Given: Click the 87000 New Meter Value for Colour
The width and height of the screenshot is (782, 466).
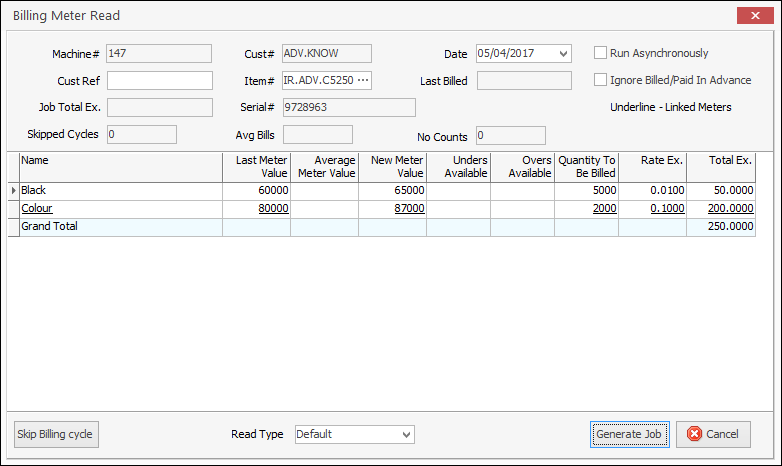Looking at the screenshot, I should click(409, 208).
